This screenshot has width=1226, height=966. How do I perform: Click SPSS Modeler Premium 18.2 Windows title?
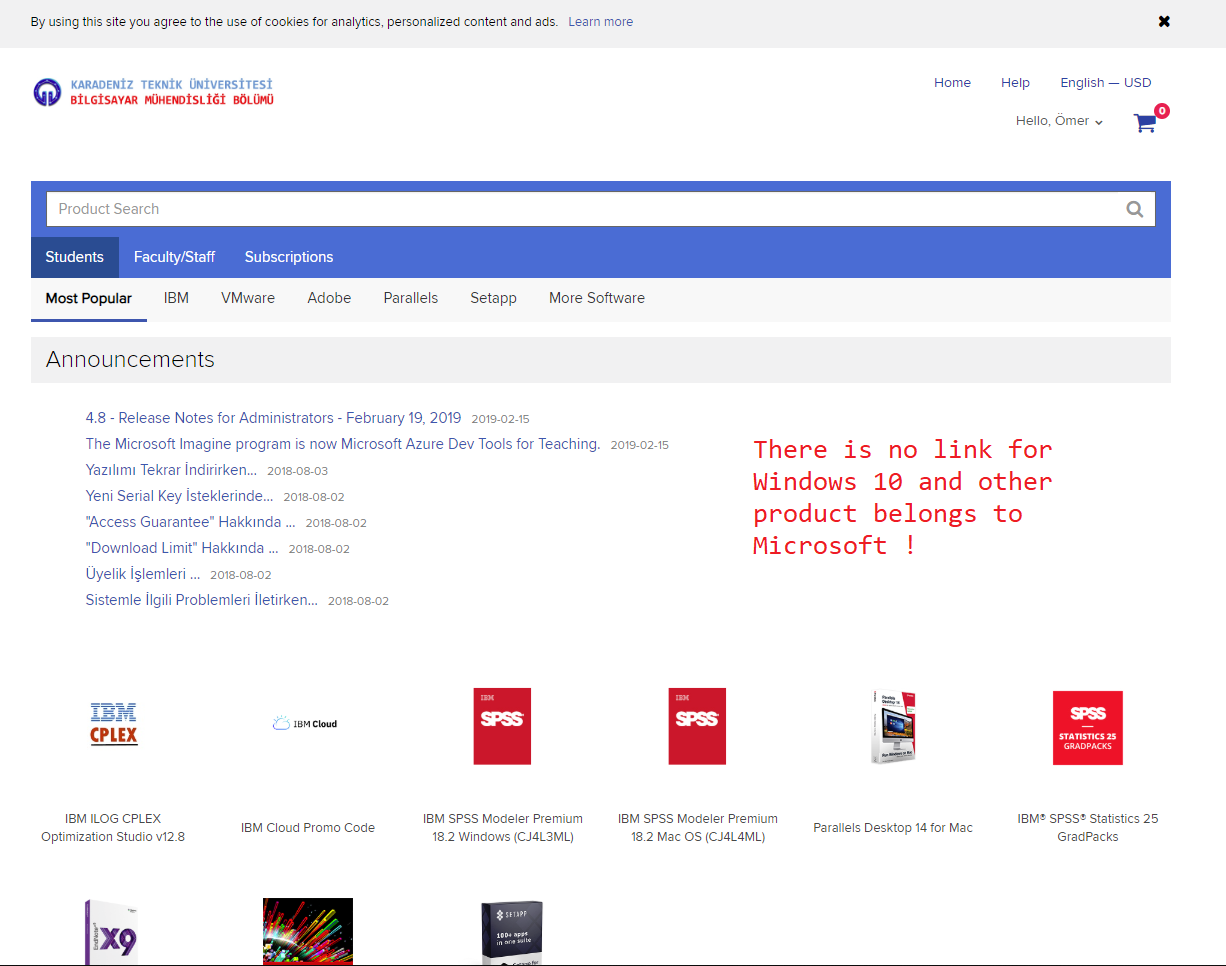pyautogui.click(x=502, y=827)
